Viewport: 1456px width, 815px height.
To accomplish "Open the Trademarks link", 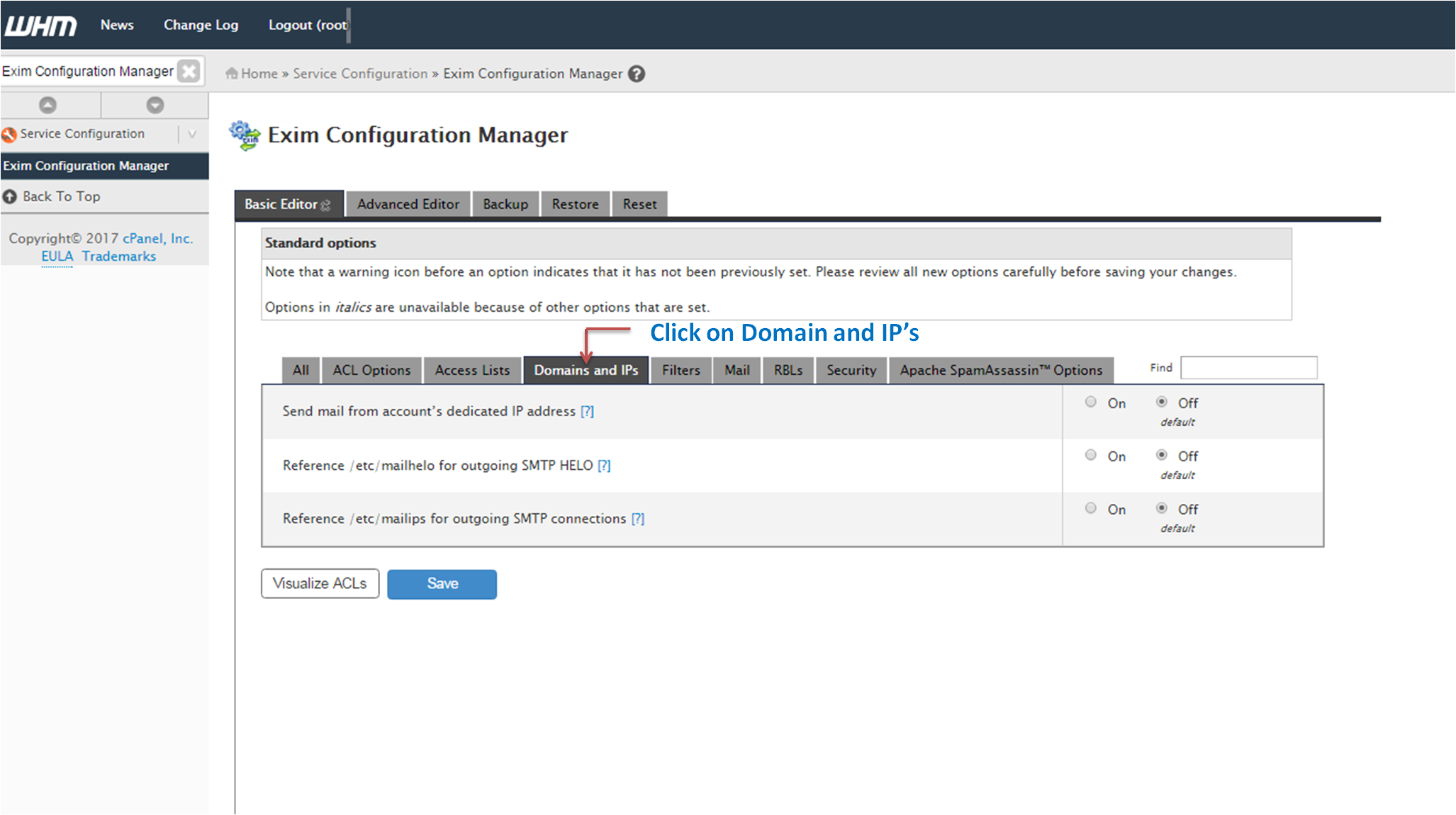I will click(119, 257).
